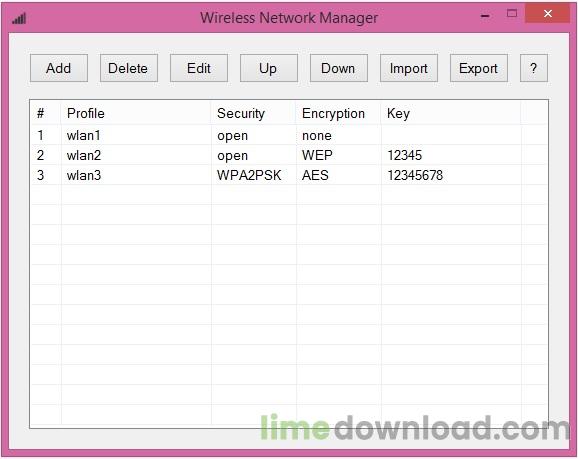The width and height of the screenshot is (578, 459).
Task: Open Edit for the profile
Action: tap(199, 68)
